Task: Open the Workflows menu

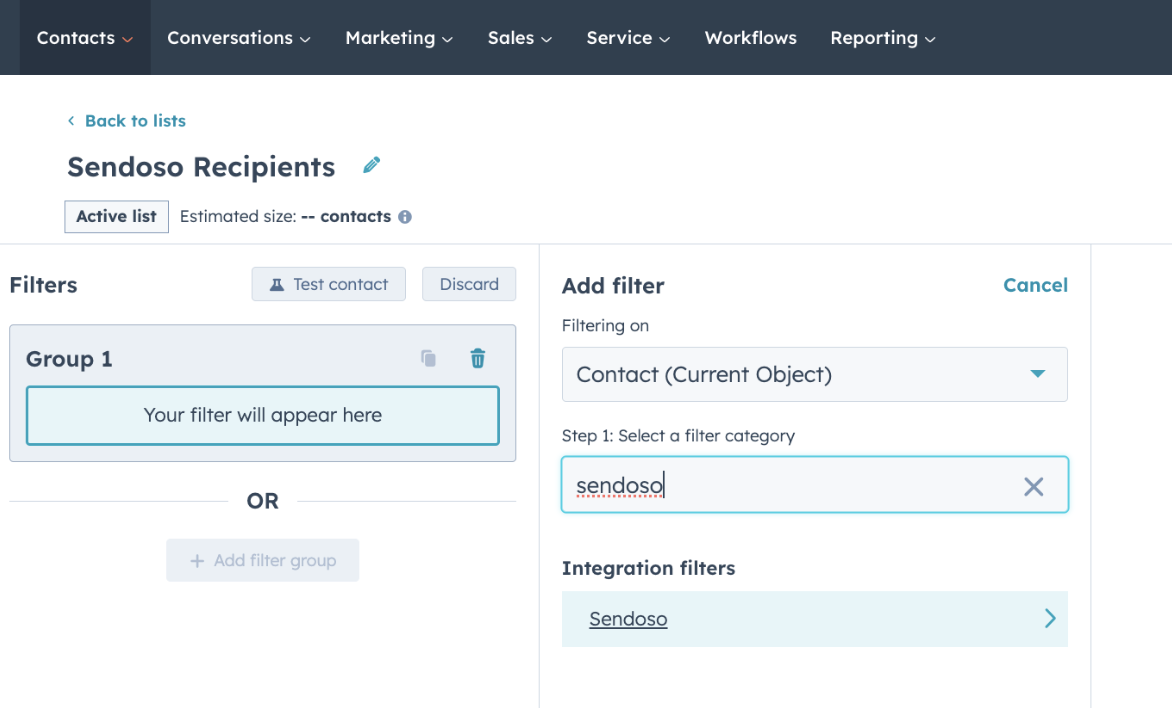Action: 750,38
